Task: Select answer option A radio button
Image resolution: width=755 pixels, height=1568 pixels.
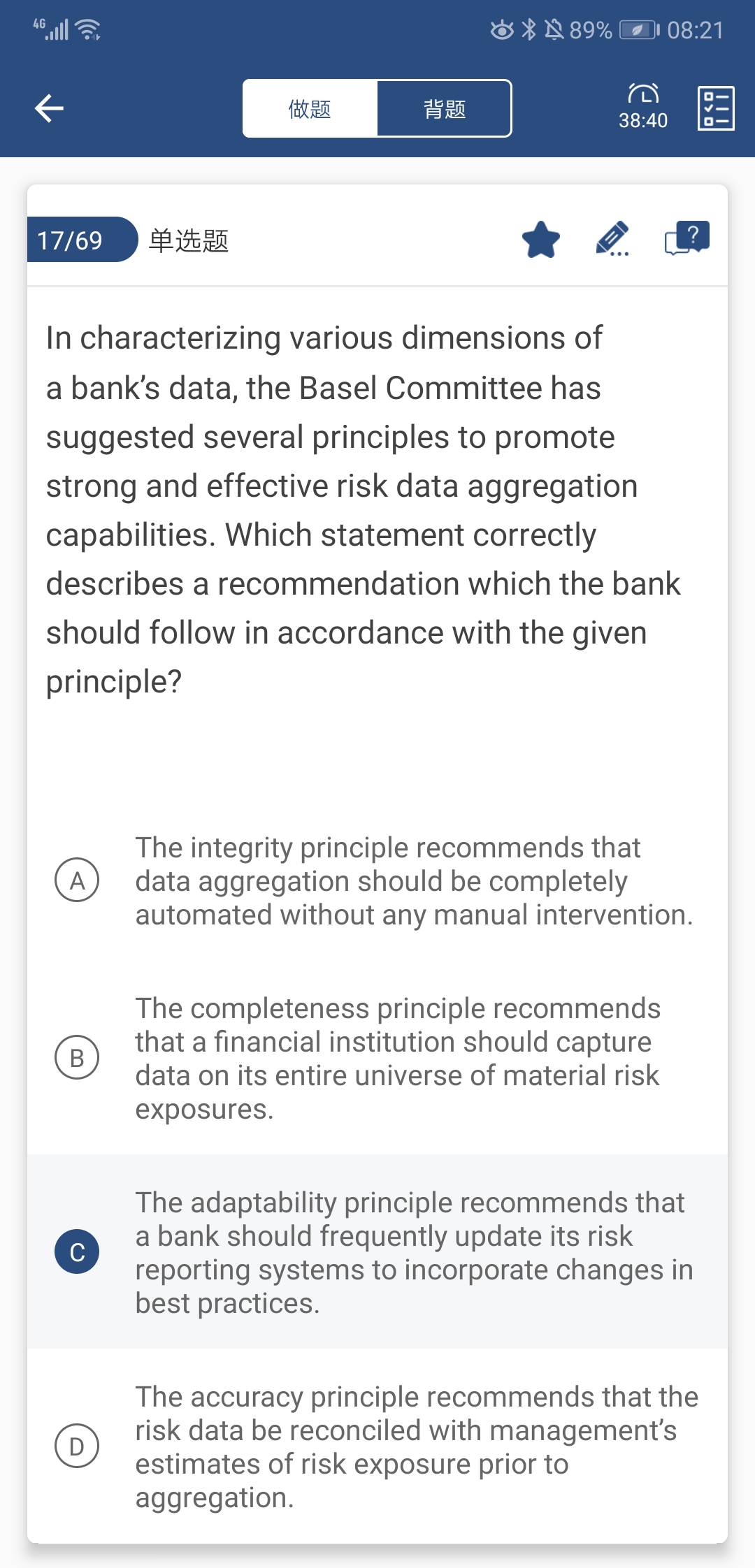Action: 77,880
